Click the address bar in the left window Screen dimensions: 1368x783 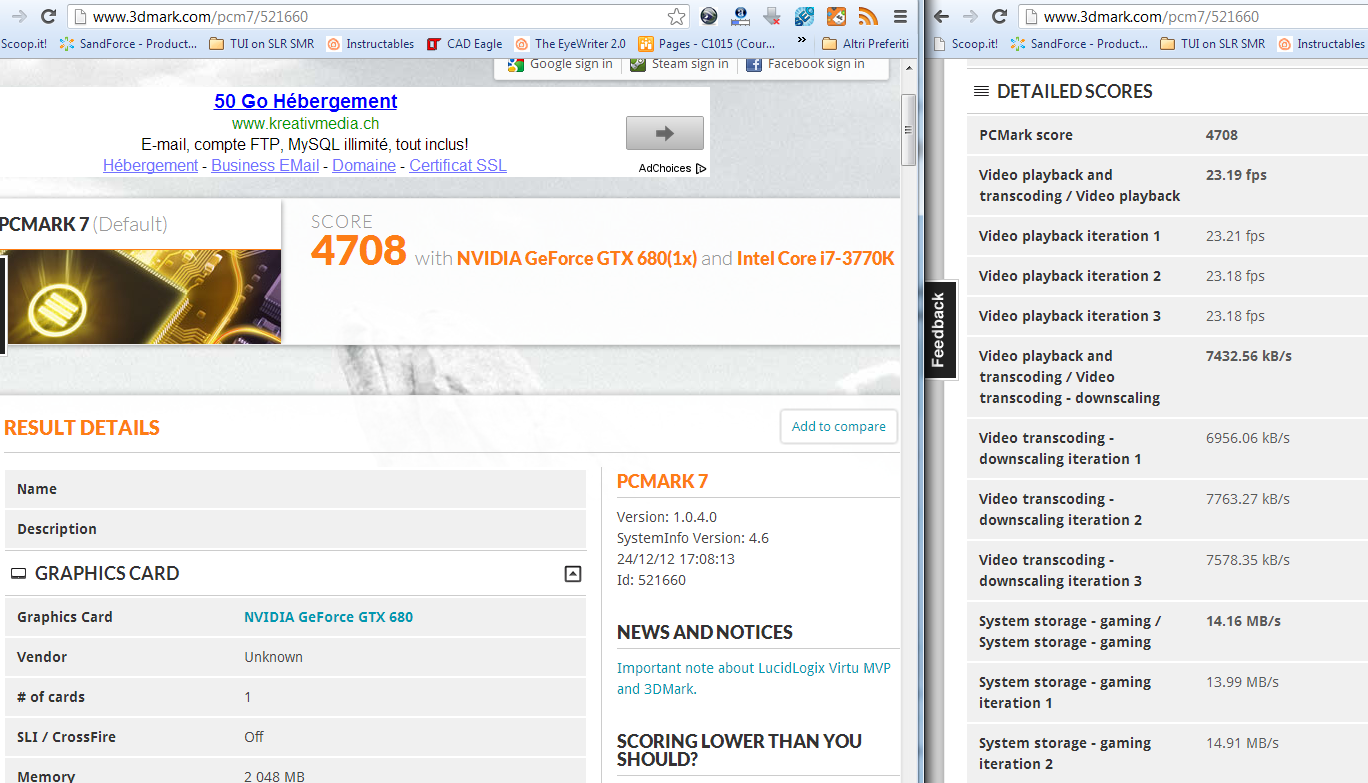tap(370, 17)
